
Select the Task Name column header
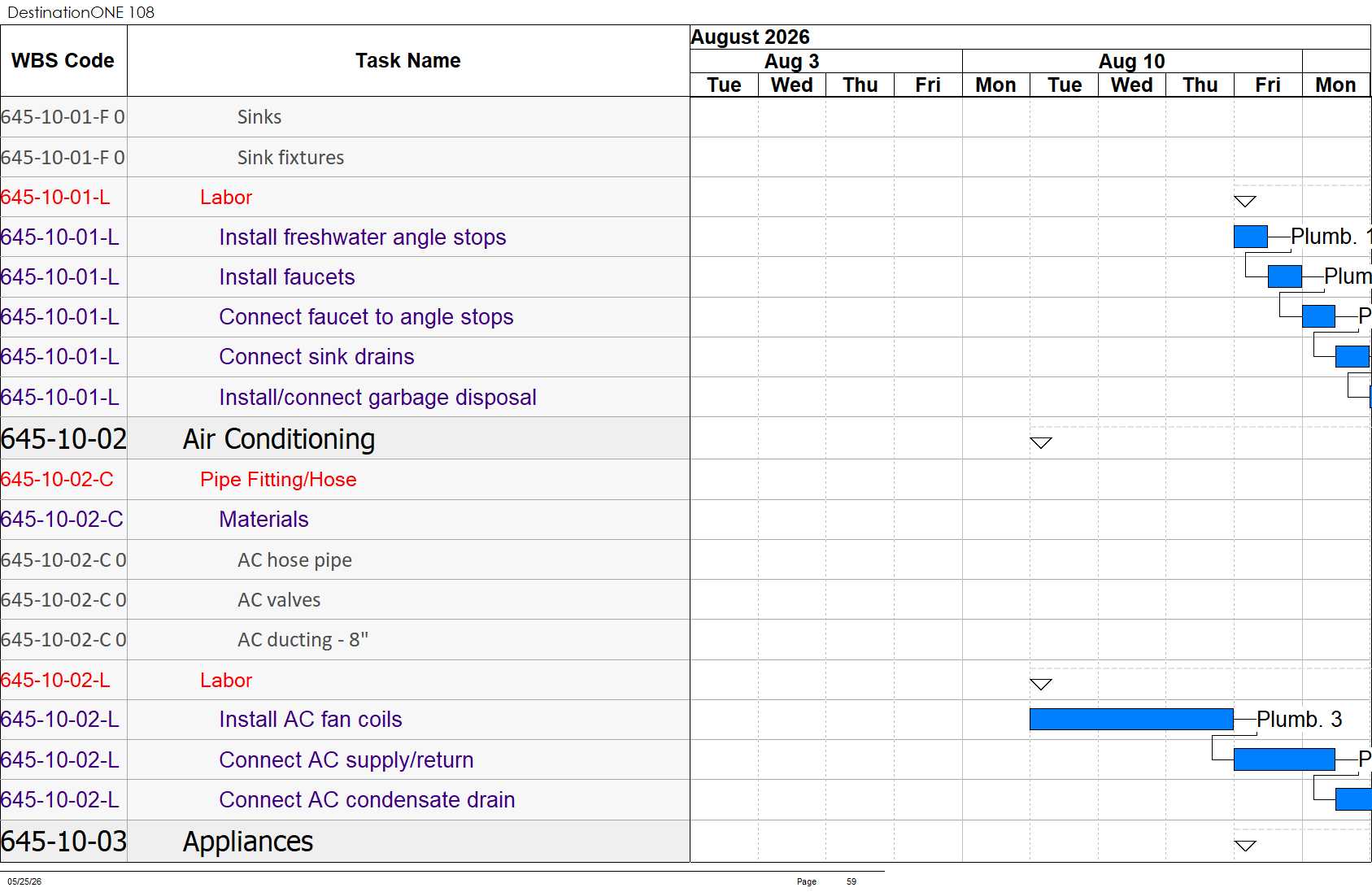(408, 61)
